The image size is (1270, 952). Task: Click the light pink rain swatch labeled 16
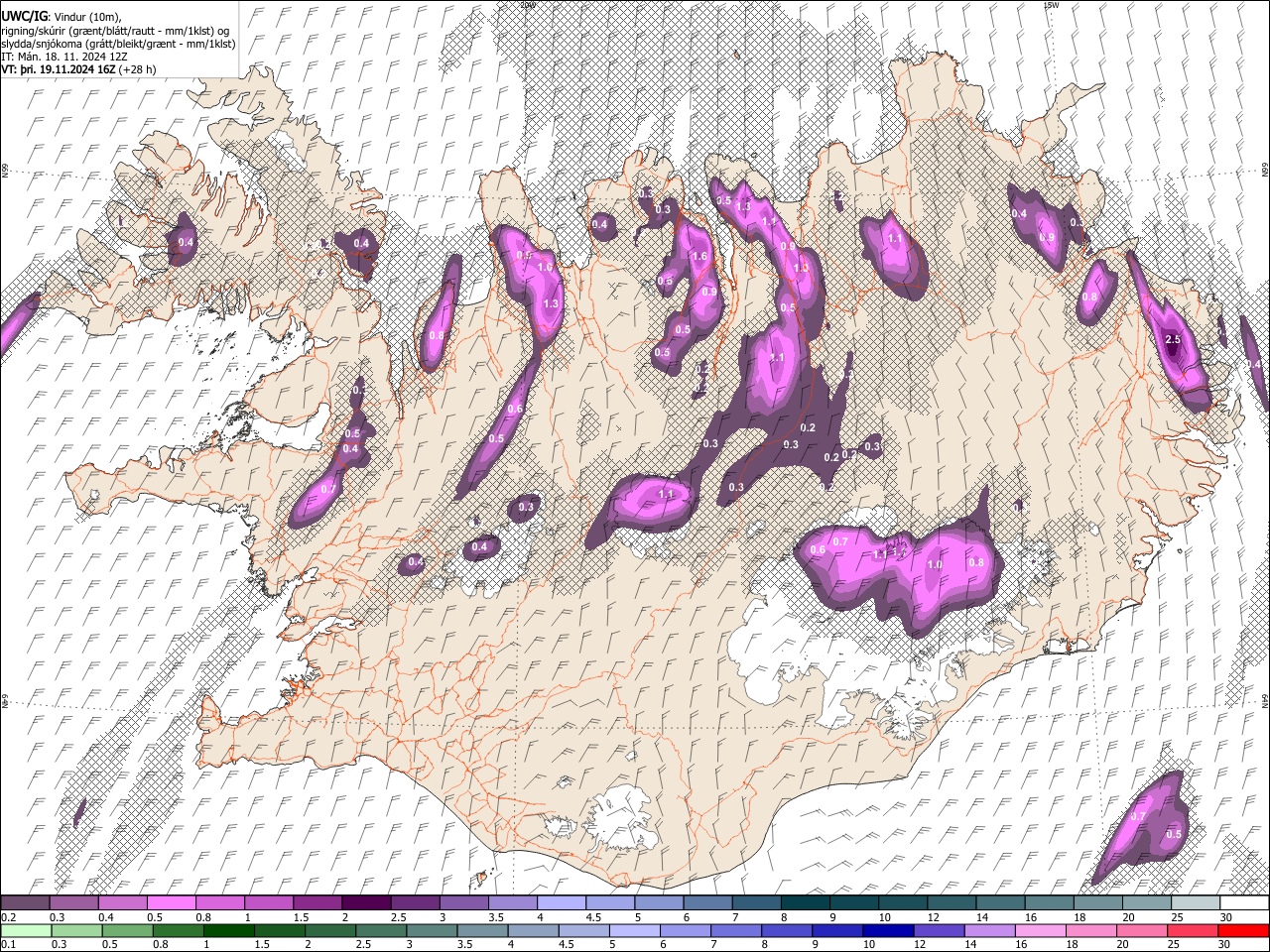[x=1039, y=931]
